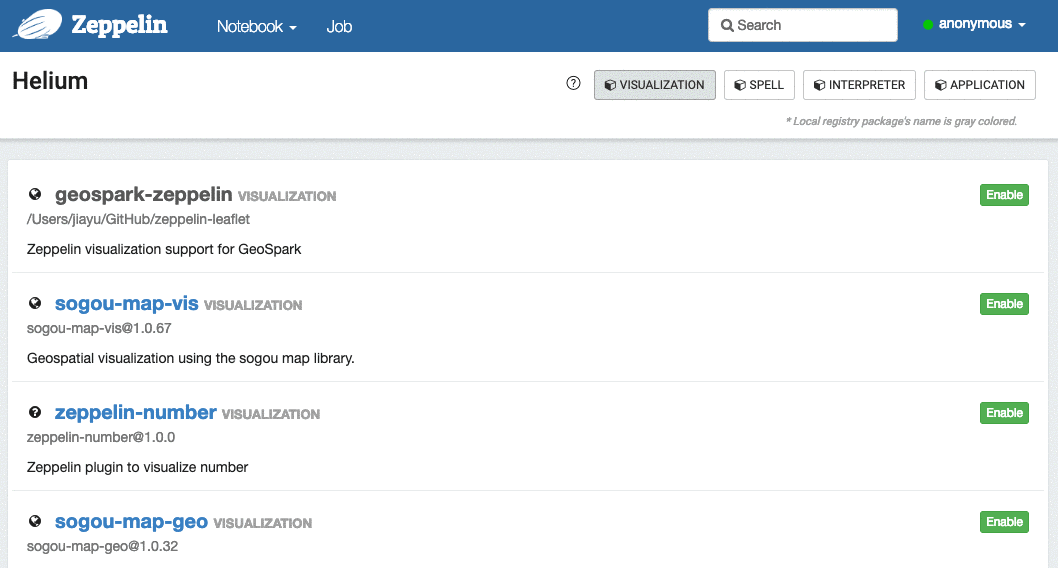
Task: Click the icon beside zeppelin-number
Action: (x=35, y=412)
